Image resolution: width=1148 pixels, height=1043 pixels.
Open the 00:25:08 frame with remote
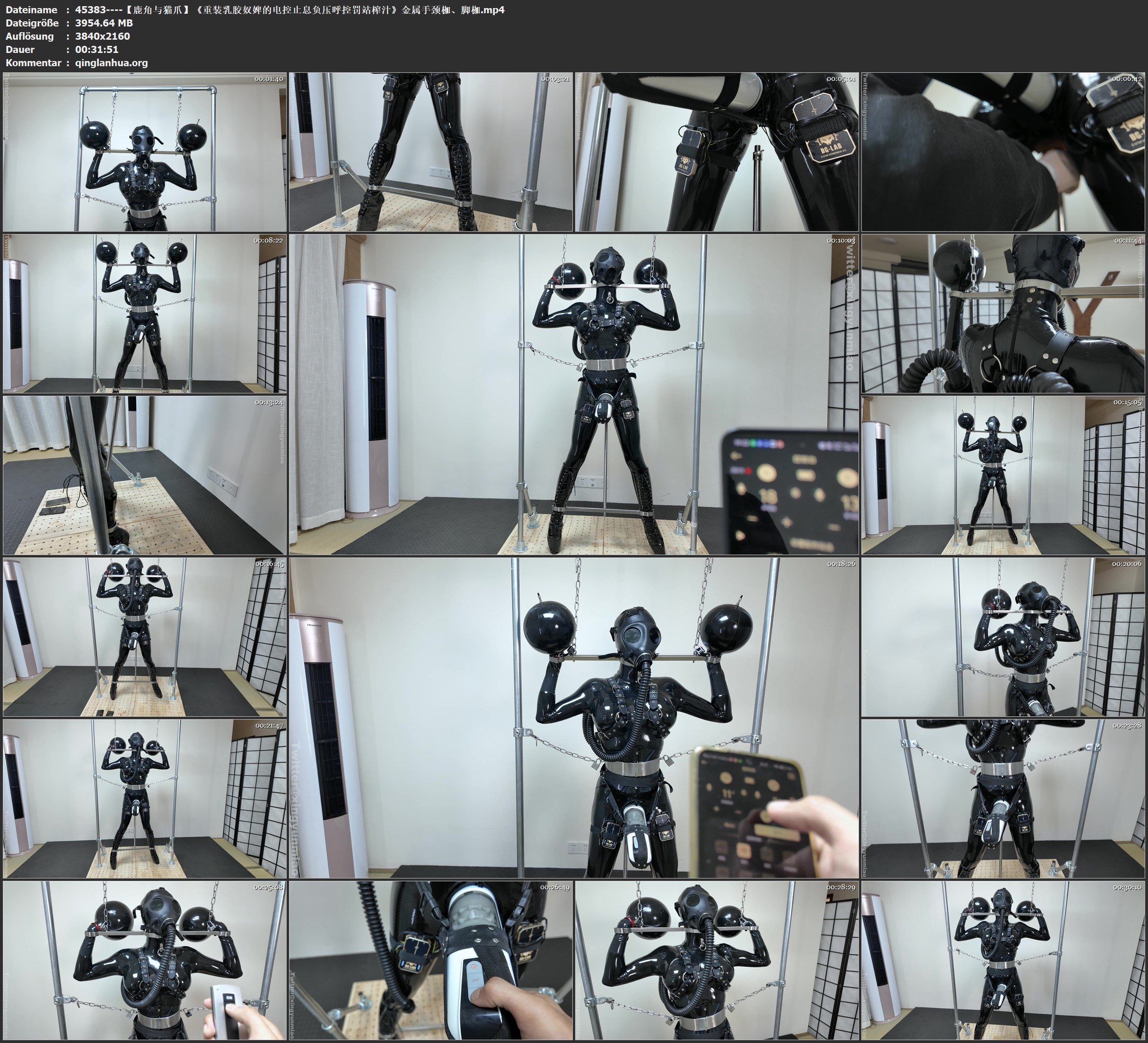145,960
